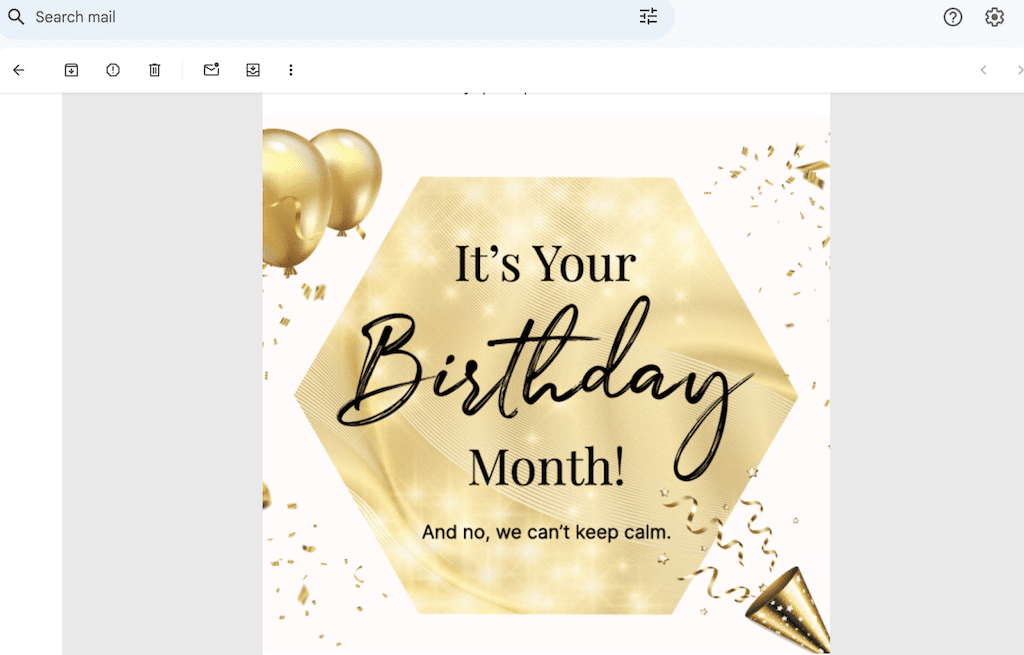Archive this email

point(71,70)
